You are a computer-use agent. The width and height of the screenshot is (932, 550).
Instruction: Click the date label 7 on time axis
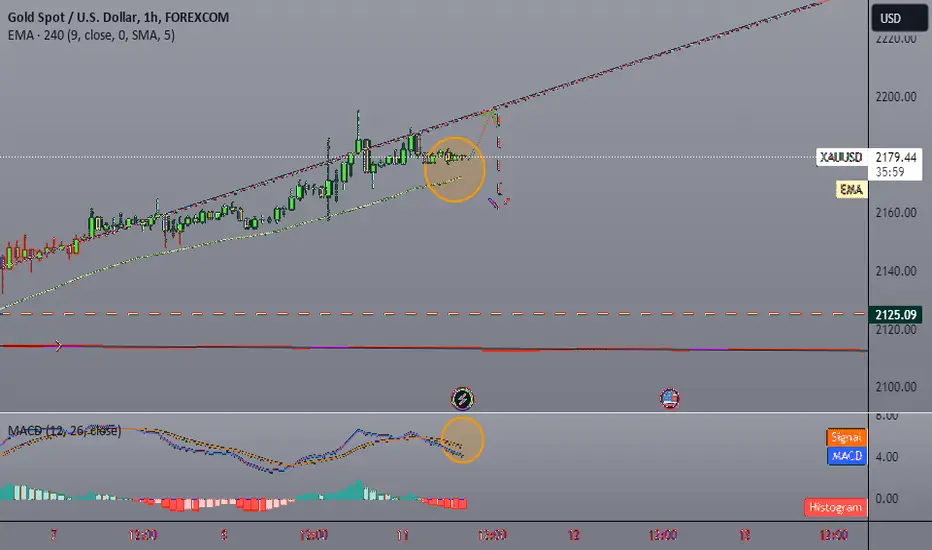tap(53, 535)
